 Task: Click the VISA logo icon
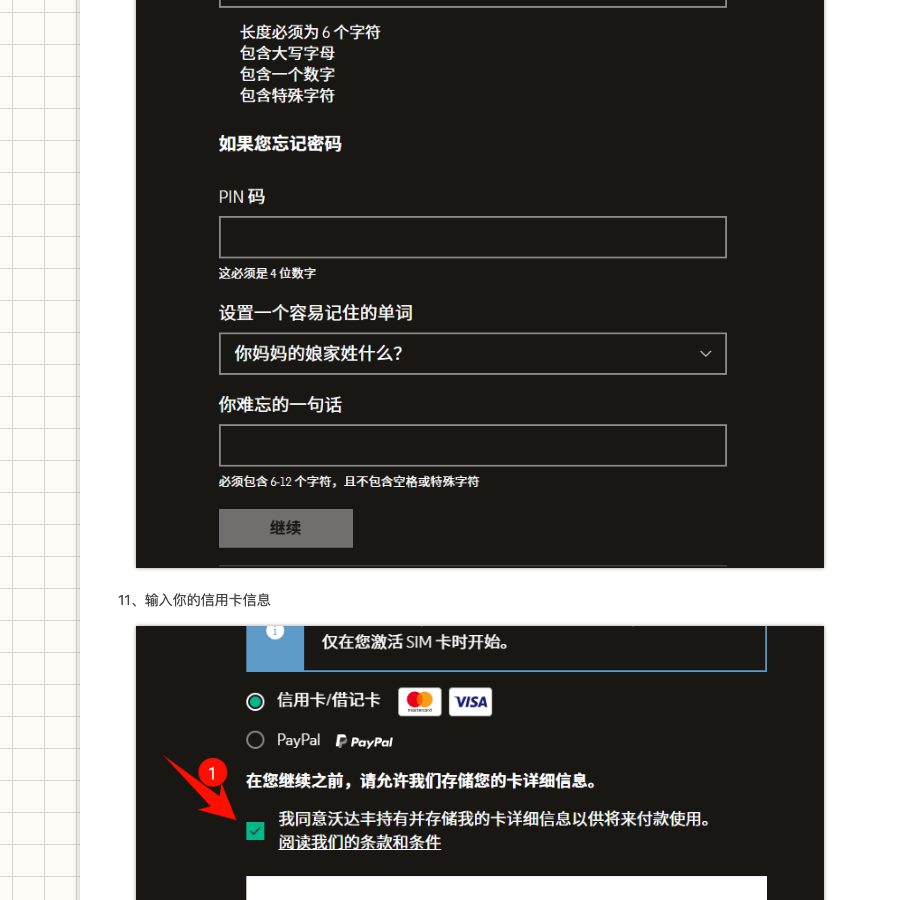(471, 701)
